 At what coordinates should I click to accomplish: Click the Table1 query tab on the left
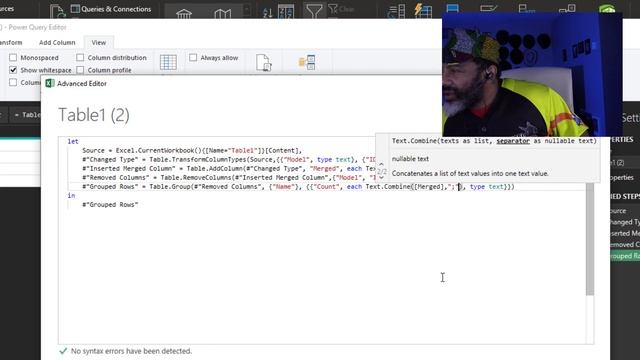coord(27,115)
